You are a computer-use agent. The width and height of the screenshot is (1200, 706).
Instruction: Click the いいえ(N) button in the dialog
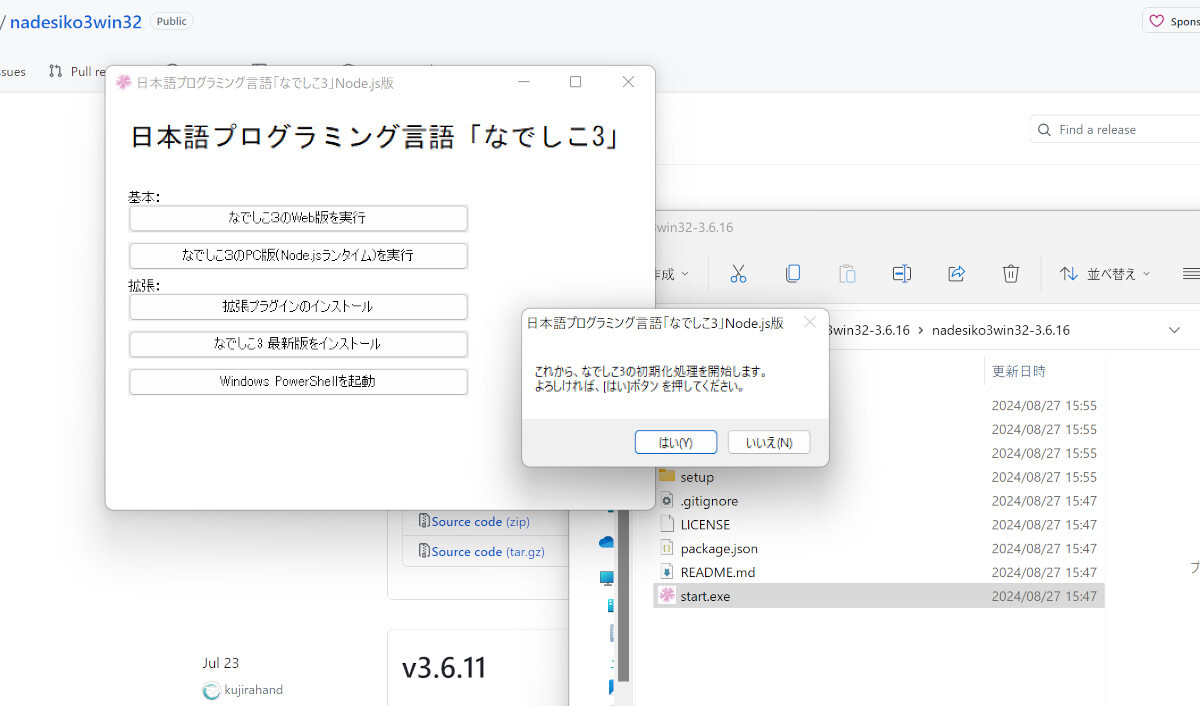pos(769,442)
